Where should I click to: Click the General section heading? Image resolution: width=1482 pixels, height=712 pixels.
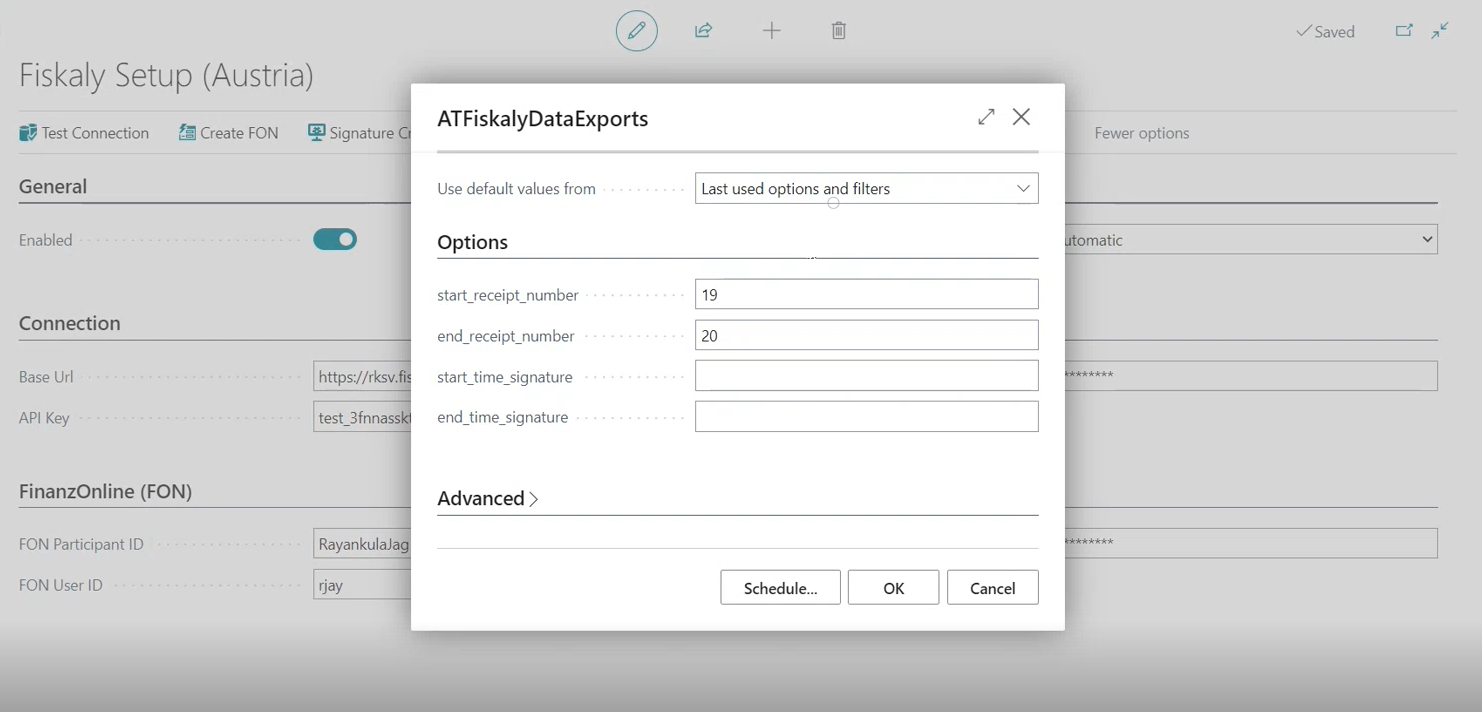click(53, 187)
